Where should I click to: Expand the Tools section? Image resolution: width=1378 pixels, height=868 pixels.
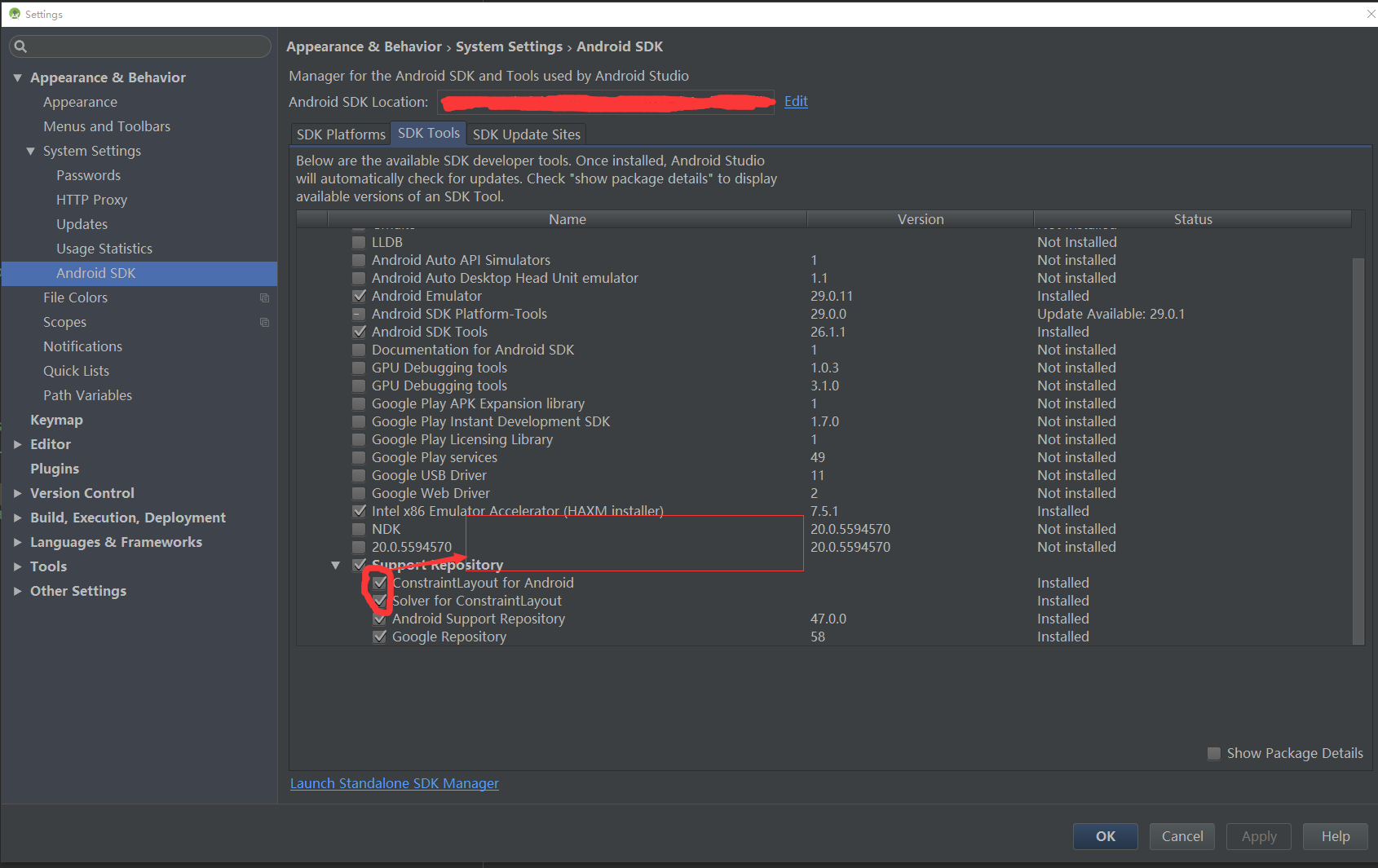point(17,566)
